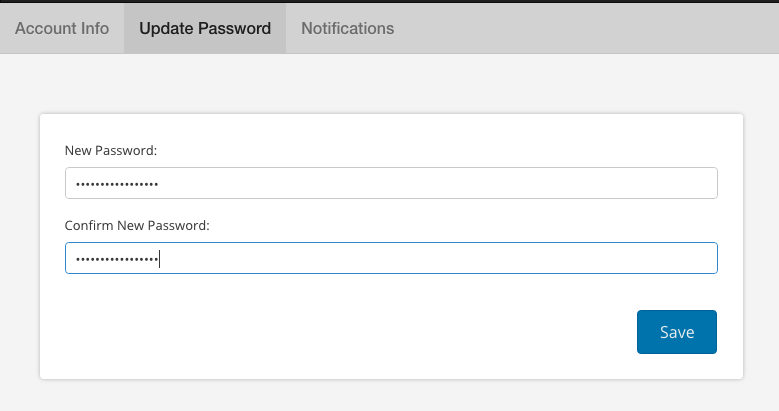Click the "New Password:" label text

(x=112, y=150)
